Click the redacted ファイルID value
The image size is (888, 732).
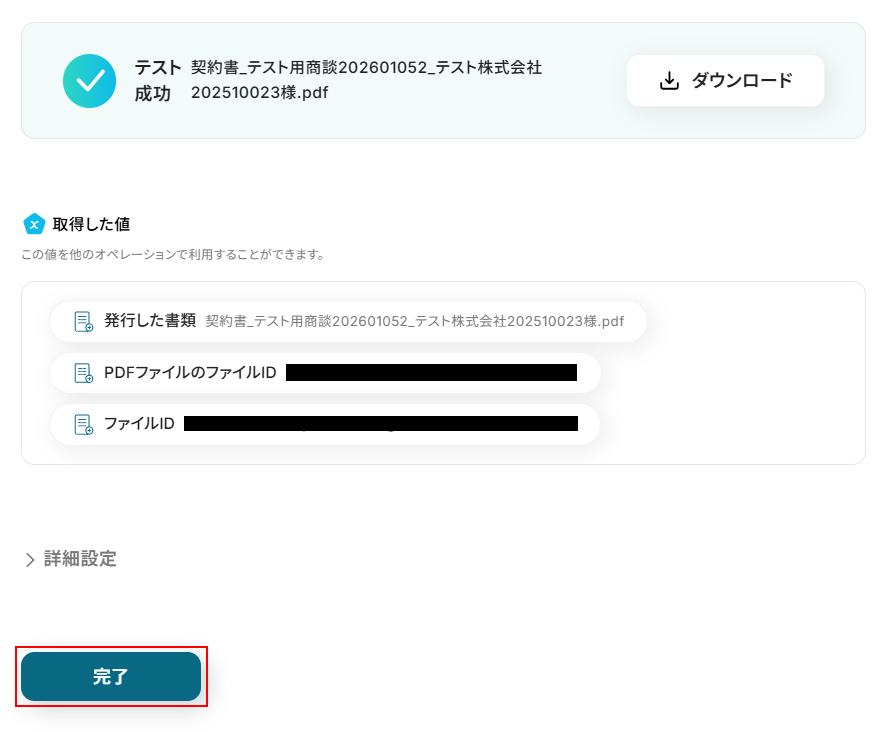380,424
